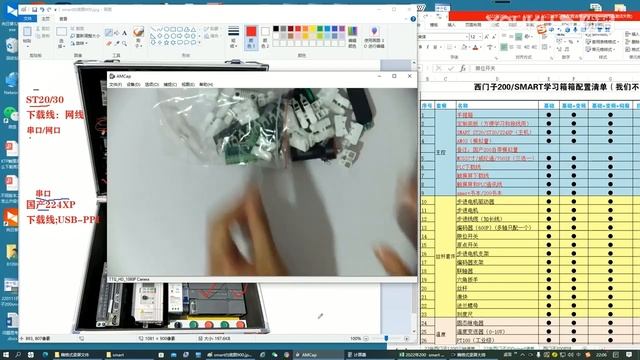Click the Excel formula bar input
The width and height of the screenshot is (640, 360).
[555, 68]
